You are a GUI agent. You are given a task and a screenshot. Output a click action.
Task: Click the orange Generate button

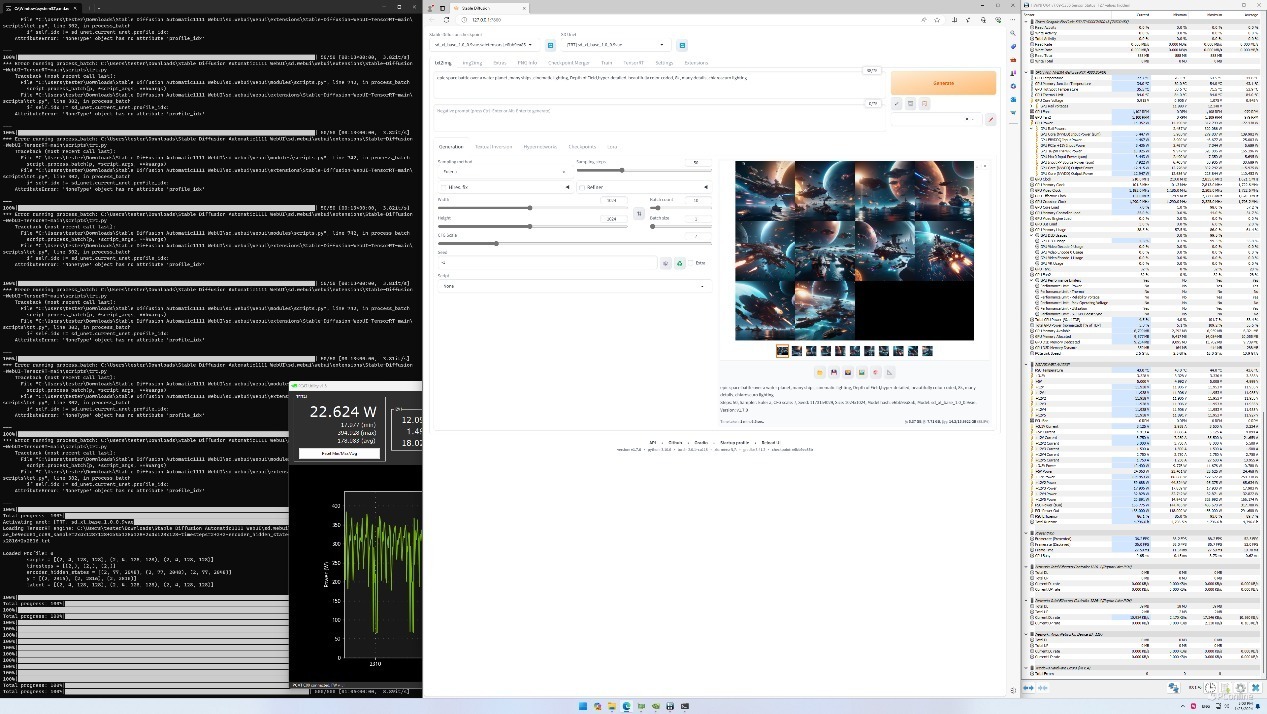(x=942, y=83)
